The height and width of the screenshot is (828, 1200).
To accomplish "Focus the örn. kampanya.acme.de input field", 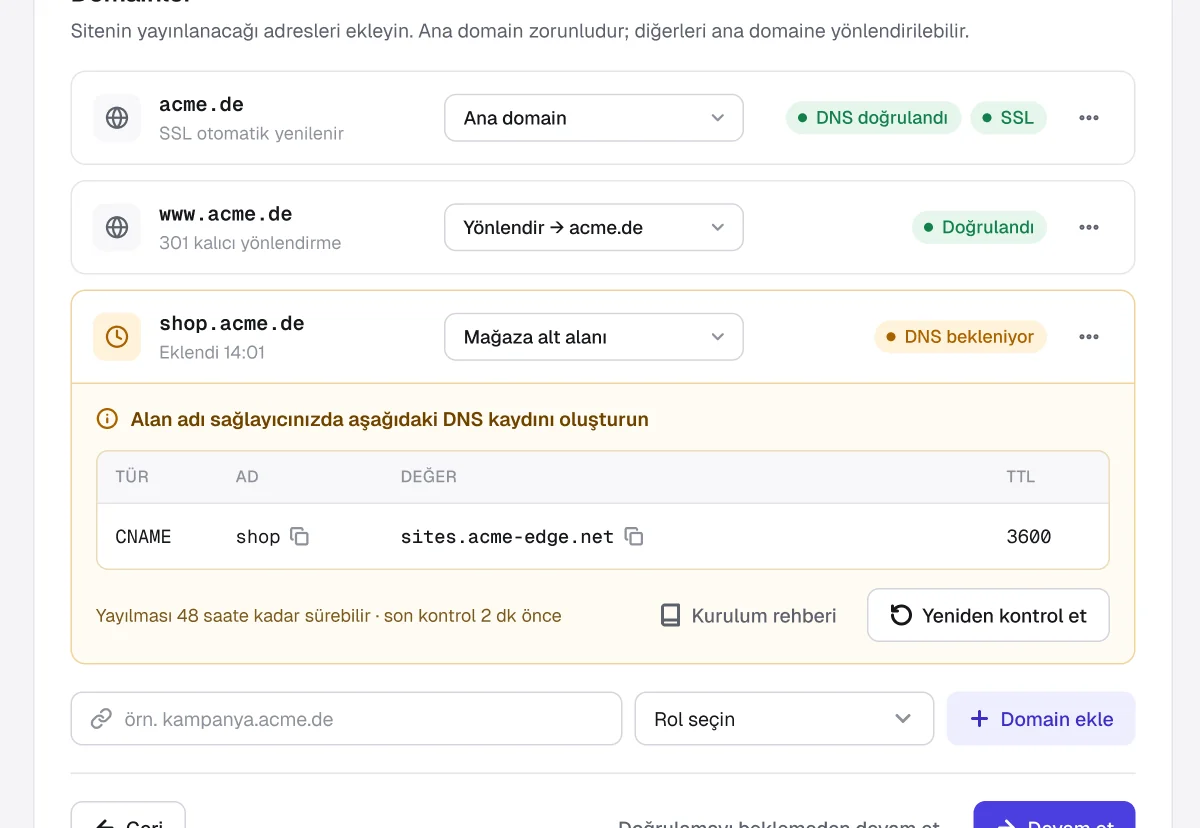I will pos(346,719).
